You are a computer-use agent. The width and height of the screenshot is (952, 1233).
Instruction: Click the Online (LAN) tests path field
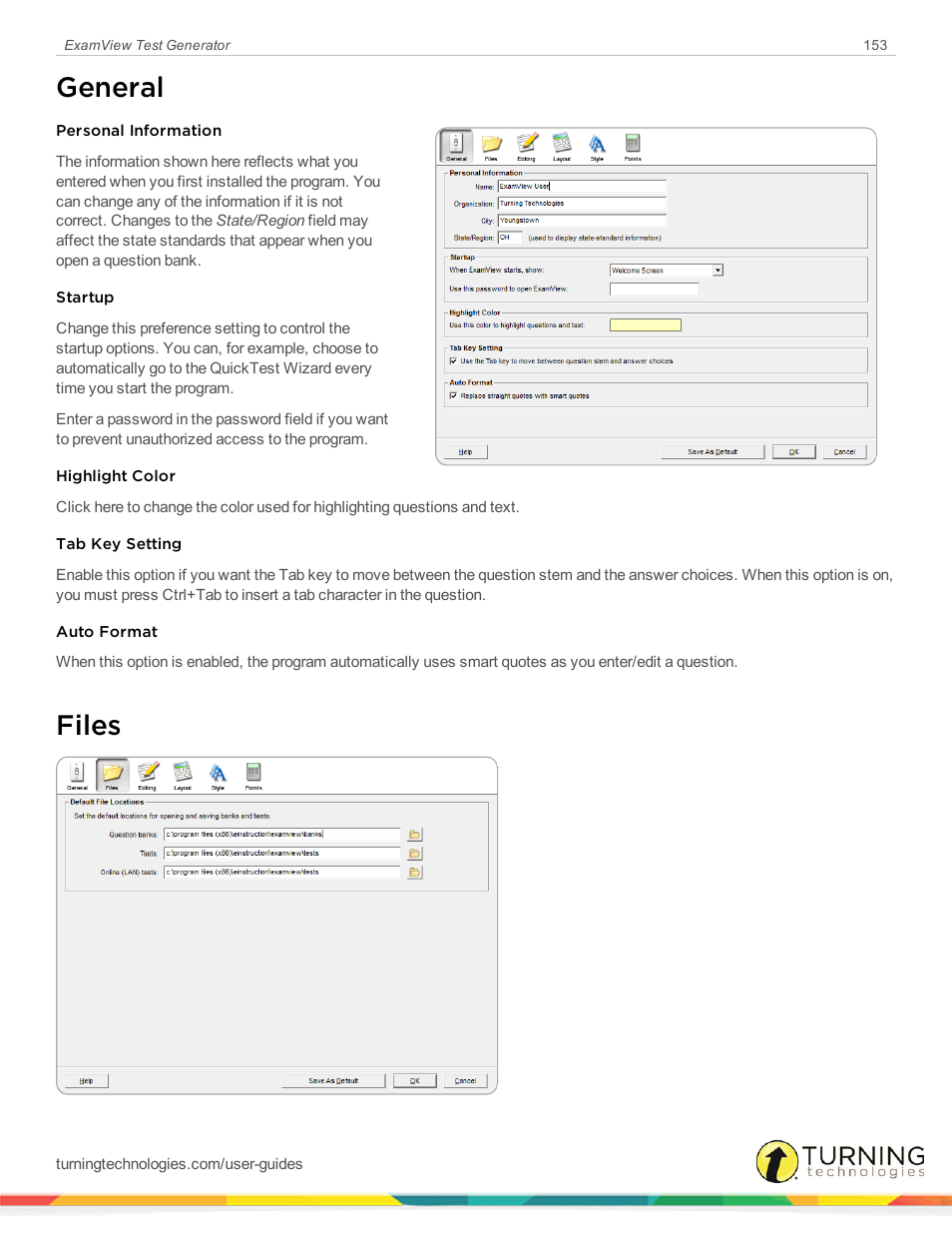(282, 873)
